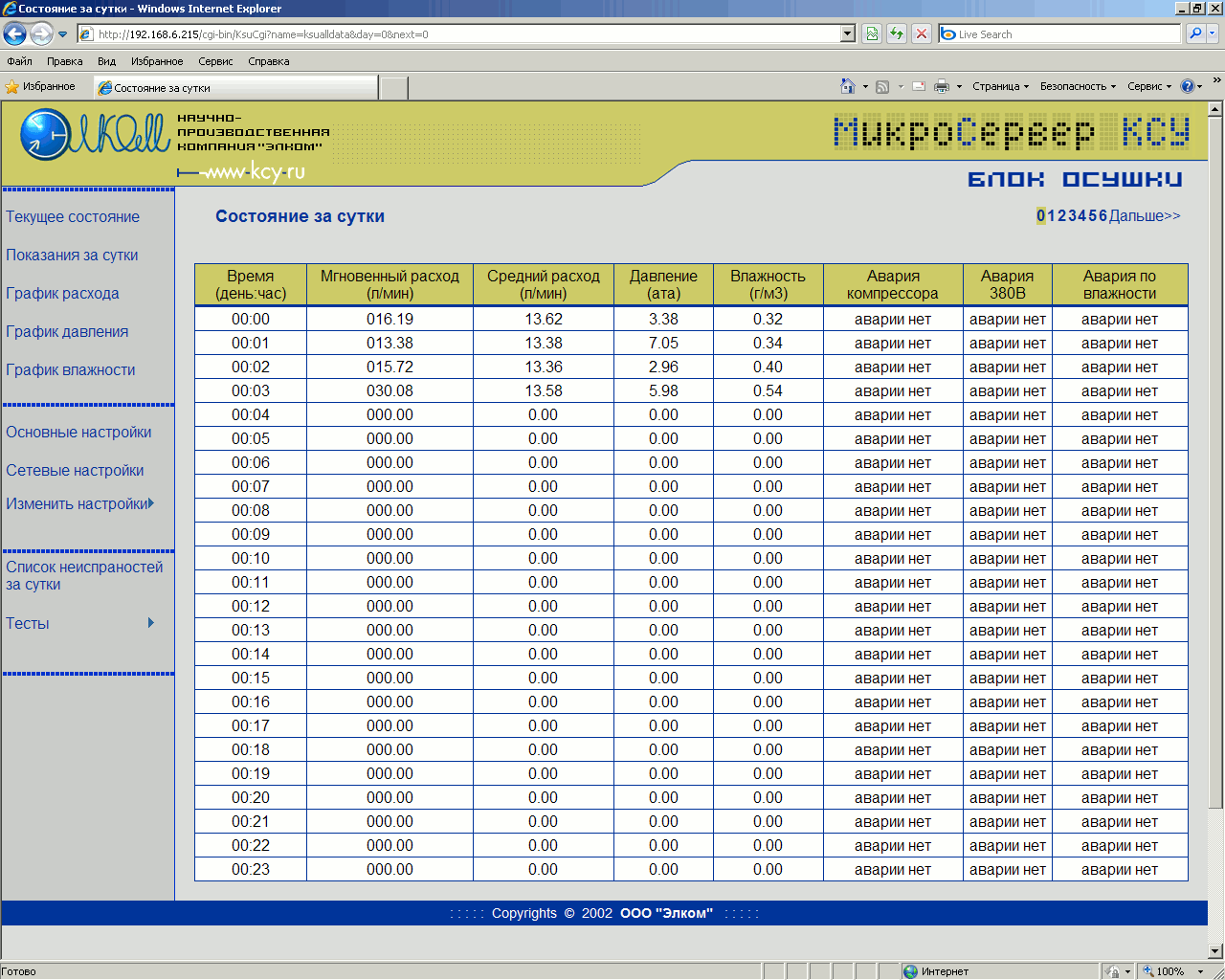Select the humidity value 0.54

768,391
